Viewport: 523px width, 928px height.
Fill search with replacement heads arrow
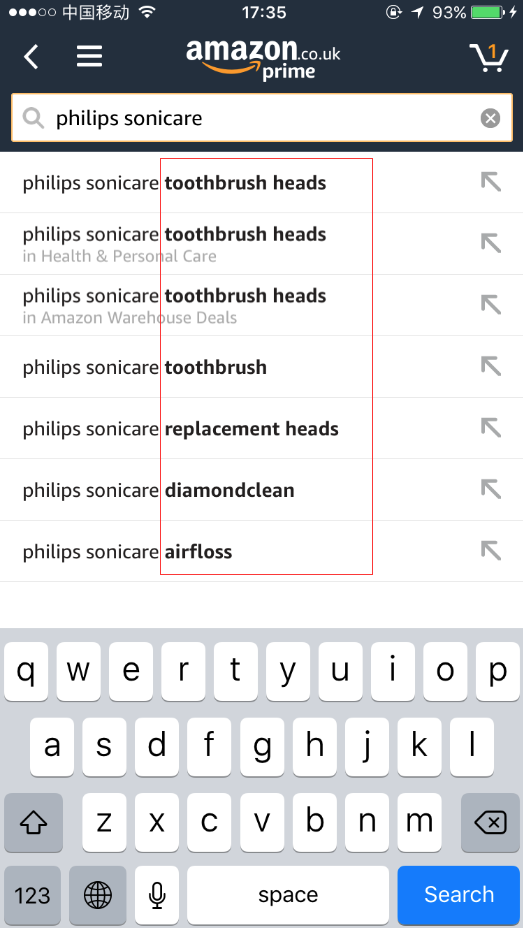[490, 427]
